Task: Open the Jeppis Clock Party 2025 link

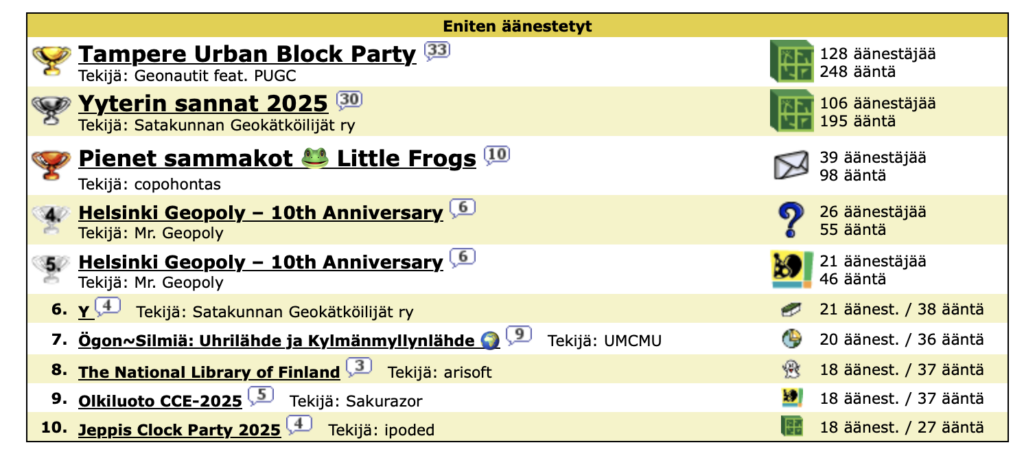Action: [x=179, y=430]
